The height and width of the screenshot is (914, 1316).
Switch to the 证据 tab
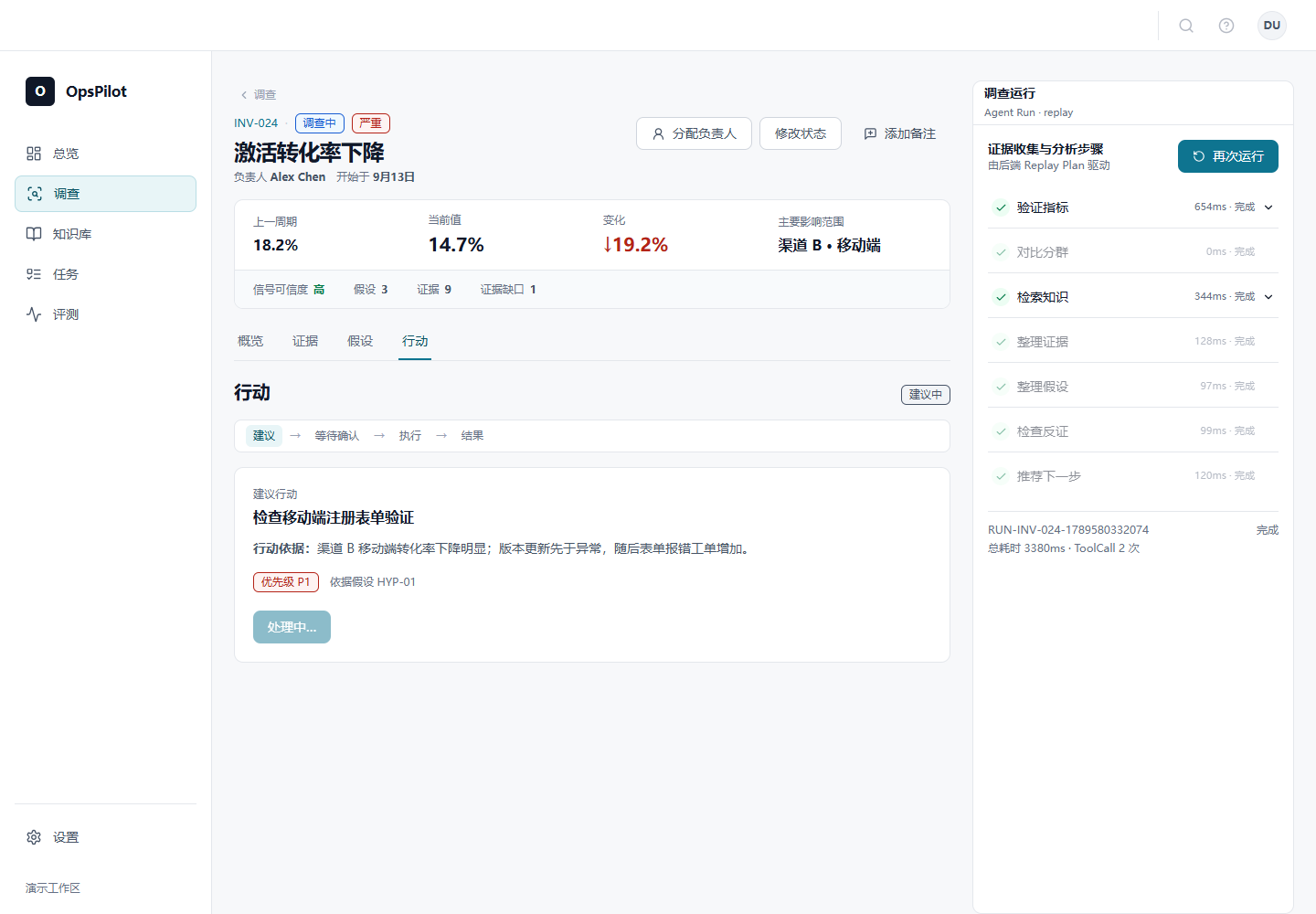click(x=305, y=341)
